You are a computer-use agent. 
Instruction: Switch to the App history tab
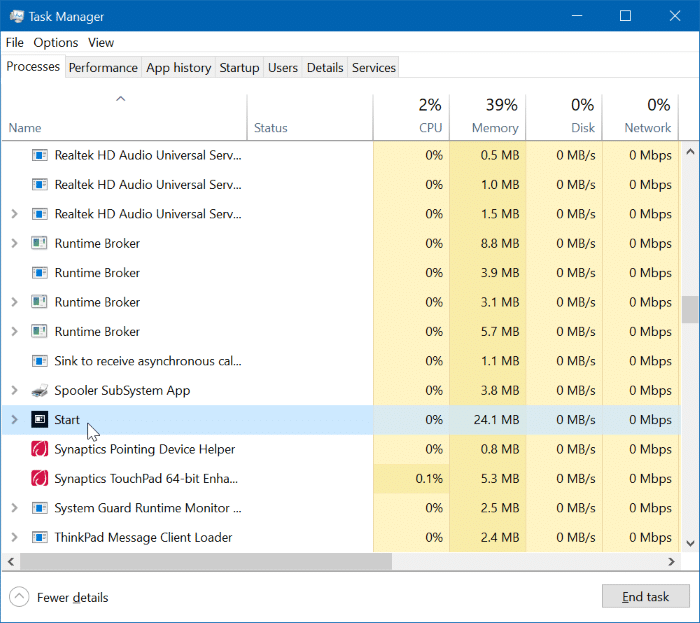(179, 68)
